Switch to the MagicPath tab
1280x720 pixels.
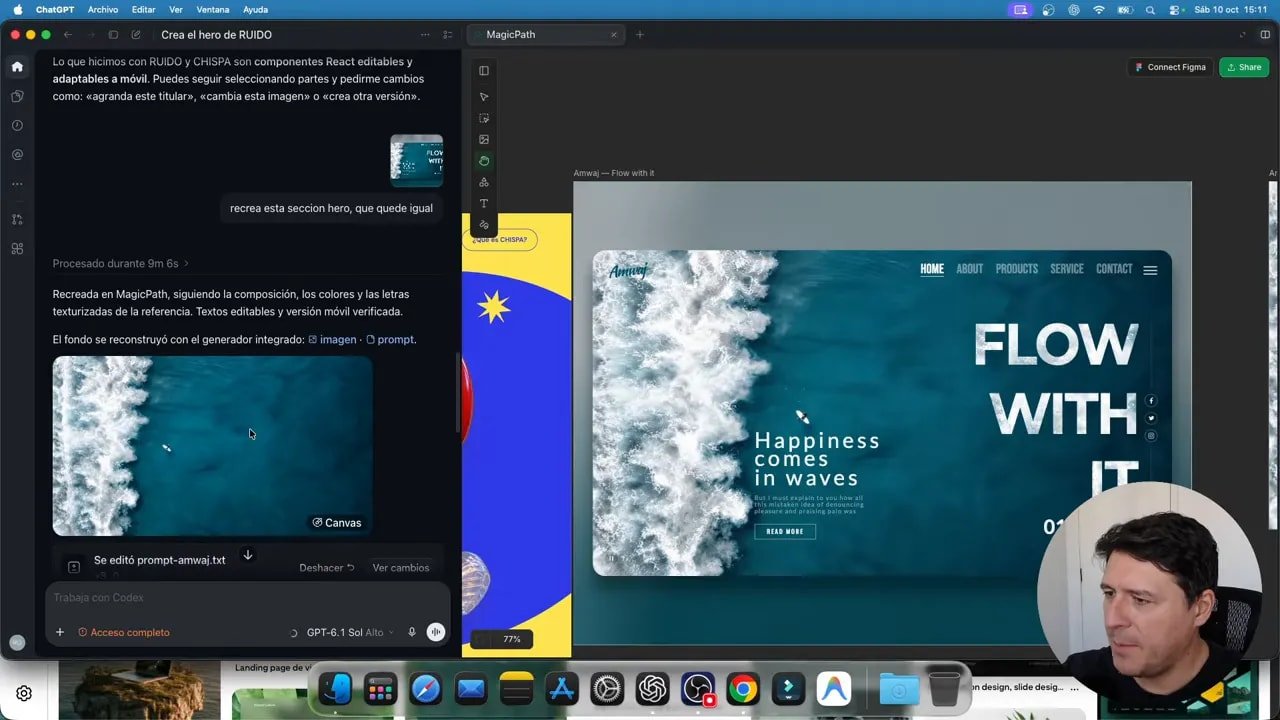544,35
